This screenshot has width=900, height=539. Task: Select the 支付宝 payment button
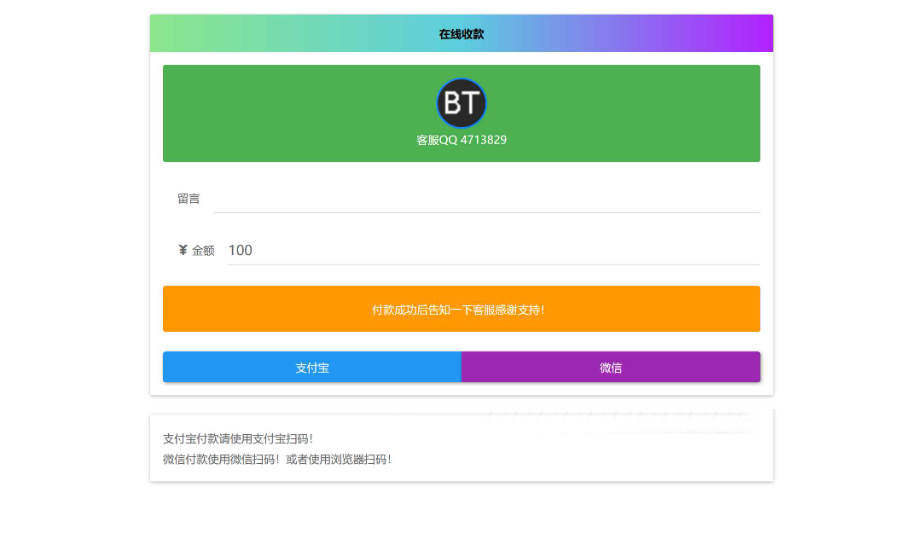[312, 367]
